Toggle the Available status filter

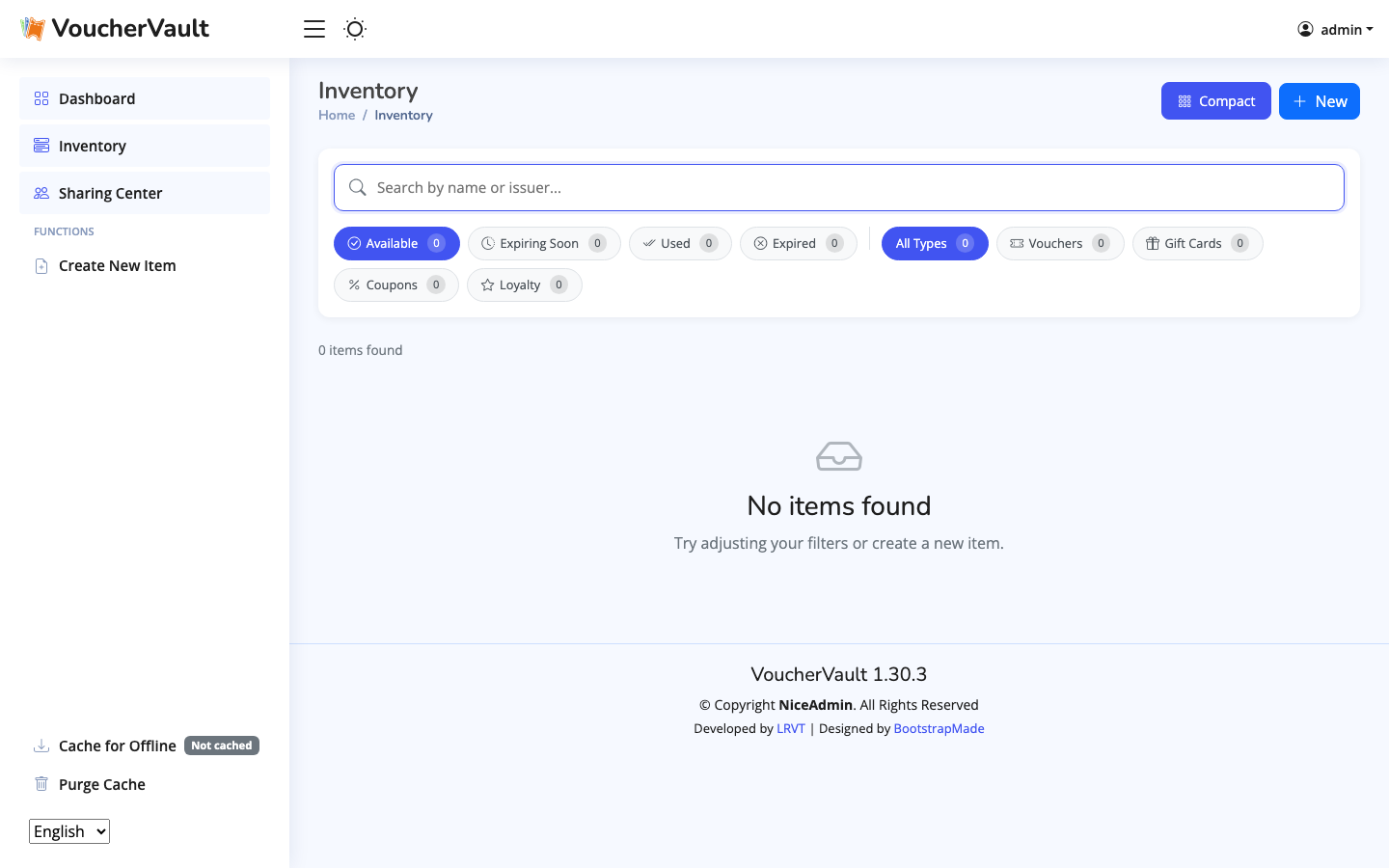click(x=396, y=243)
